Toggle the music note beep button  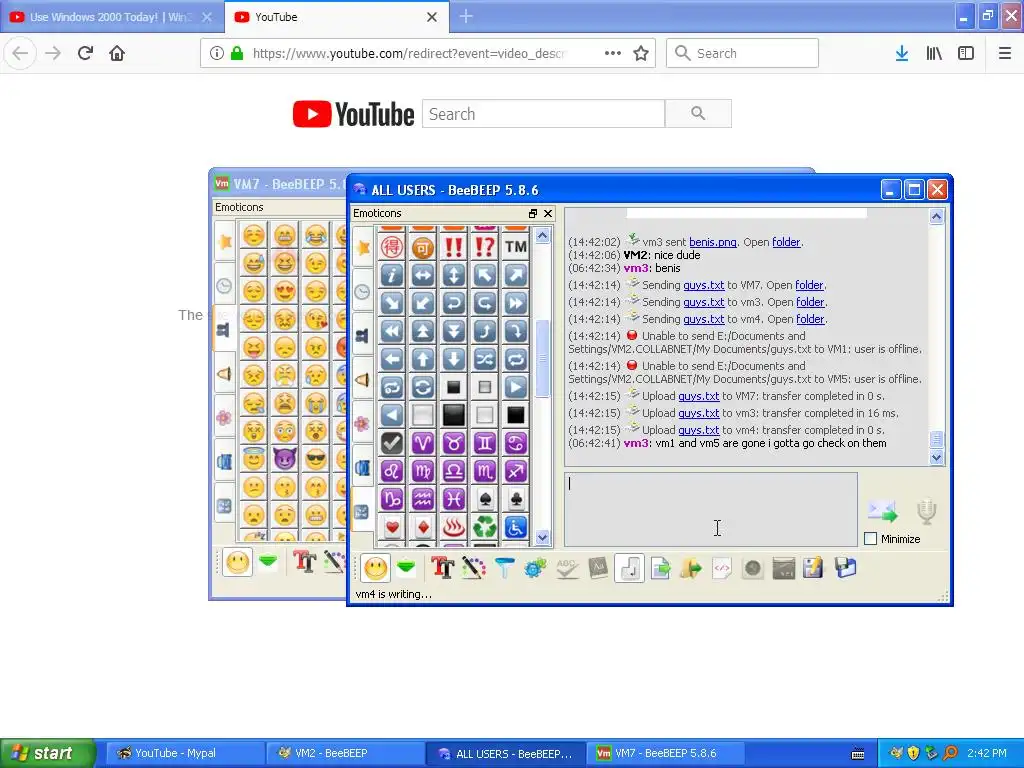(x=629, y=568)
